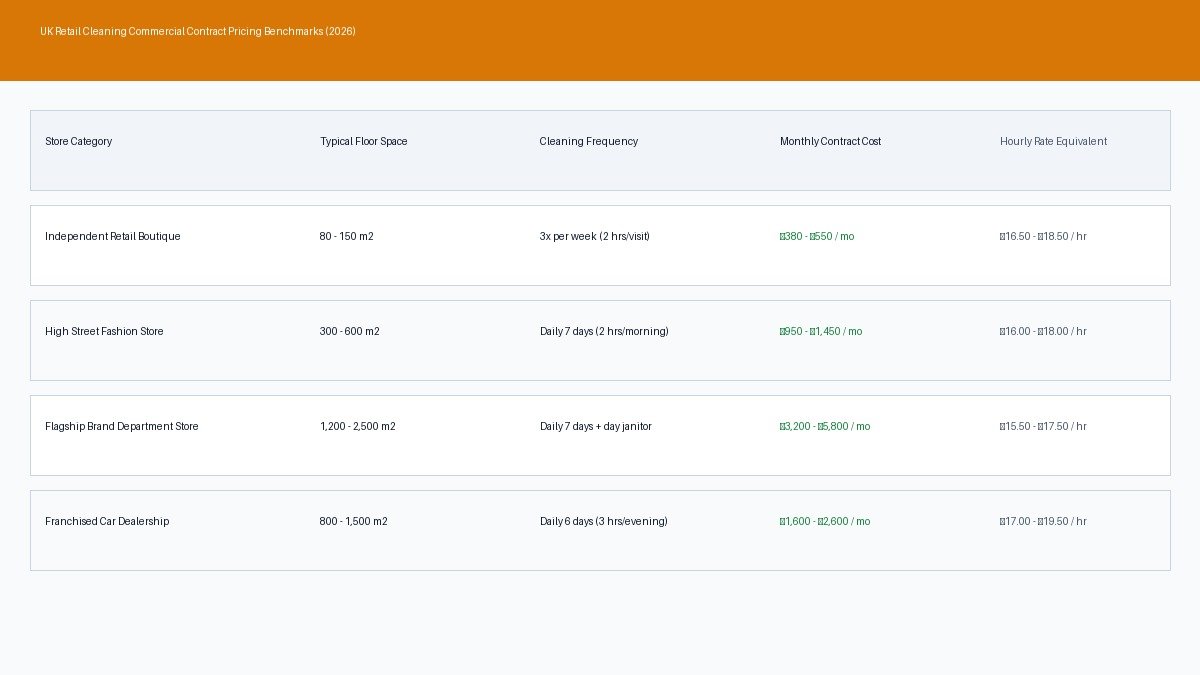Click the "950 - 1,450 / mo" monthly cost
Image resolution: width=1200 pixels, height=675 pixels.
821,331
